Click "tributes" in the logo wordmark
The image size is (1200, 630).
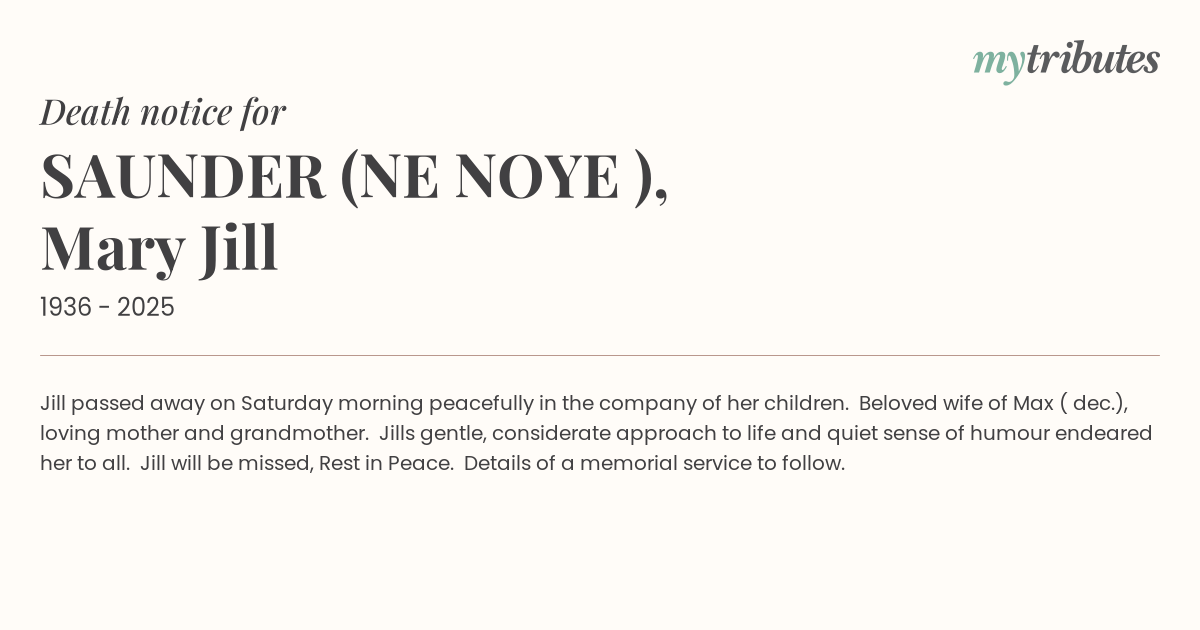pyautogui.click(x=1092, y=59)
